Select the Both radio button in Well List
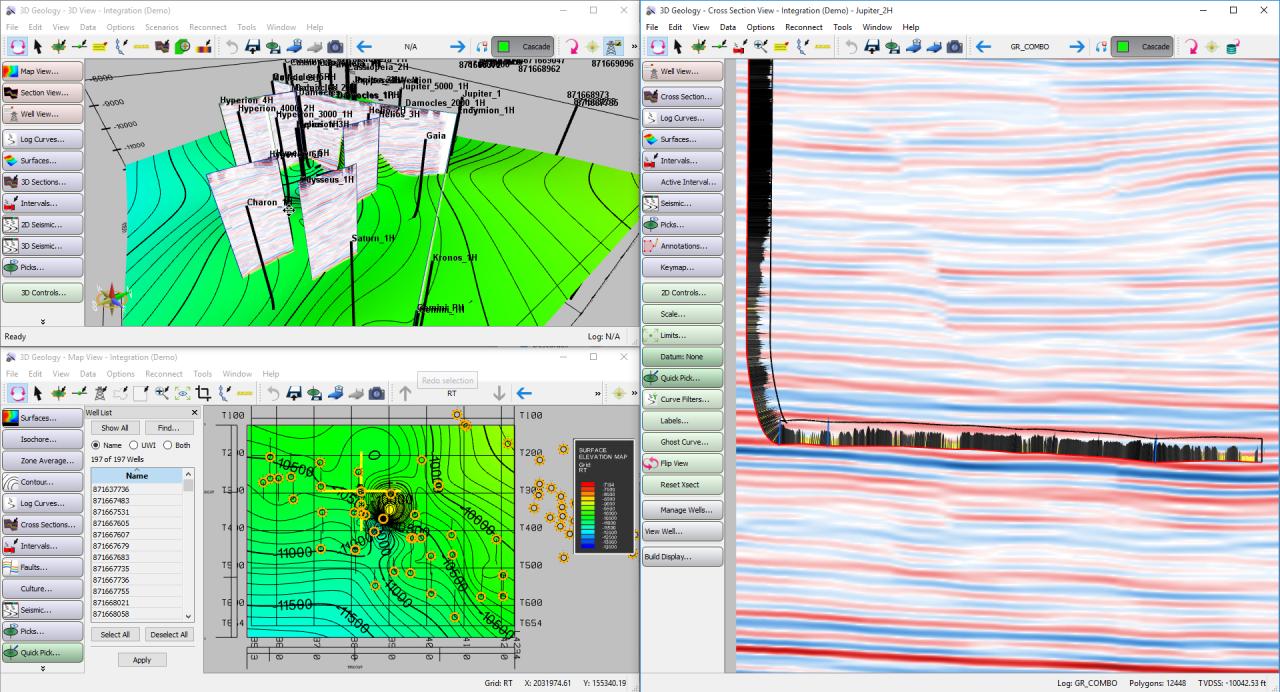Viewport: 1280px width, 692px height. click(168, 445)
